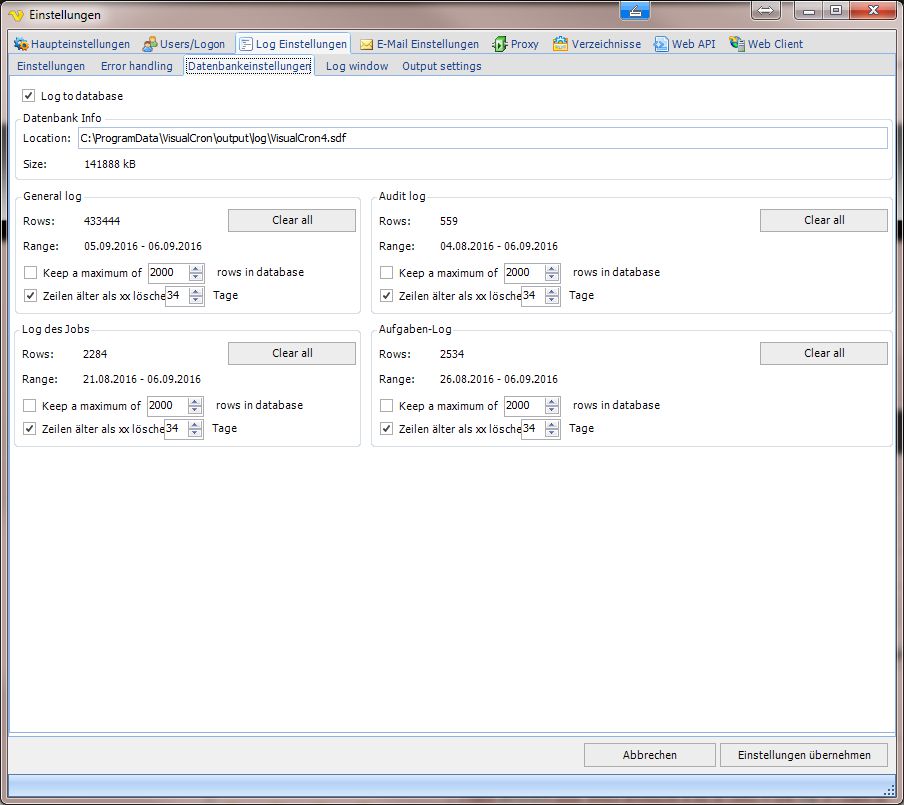
Task: Click the Users/Logon tab icon
Action: (150, 44)
